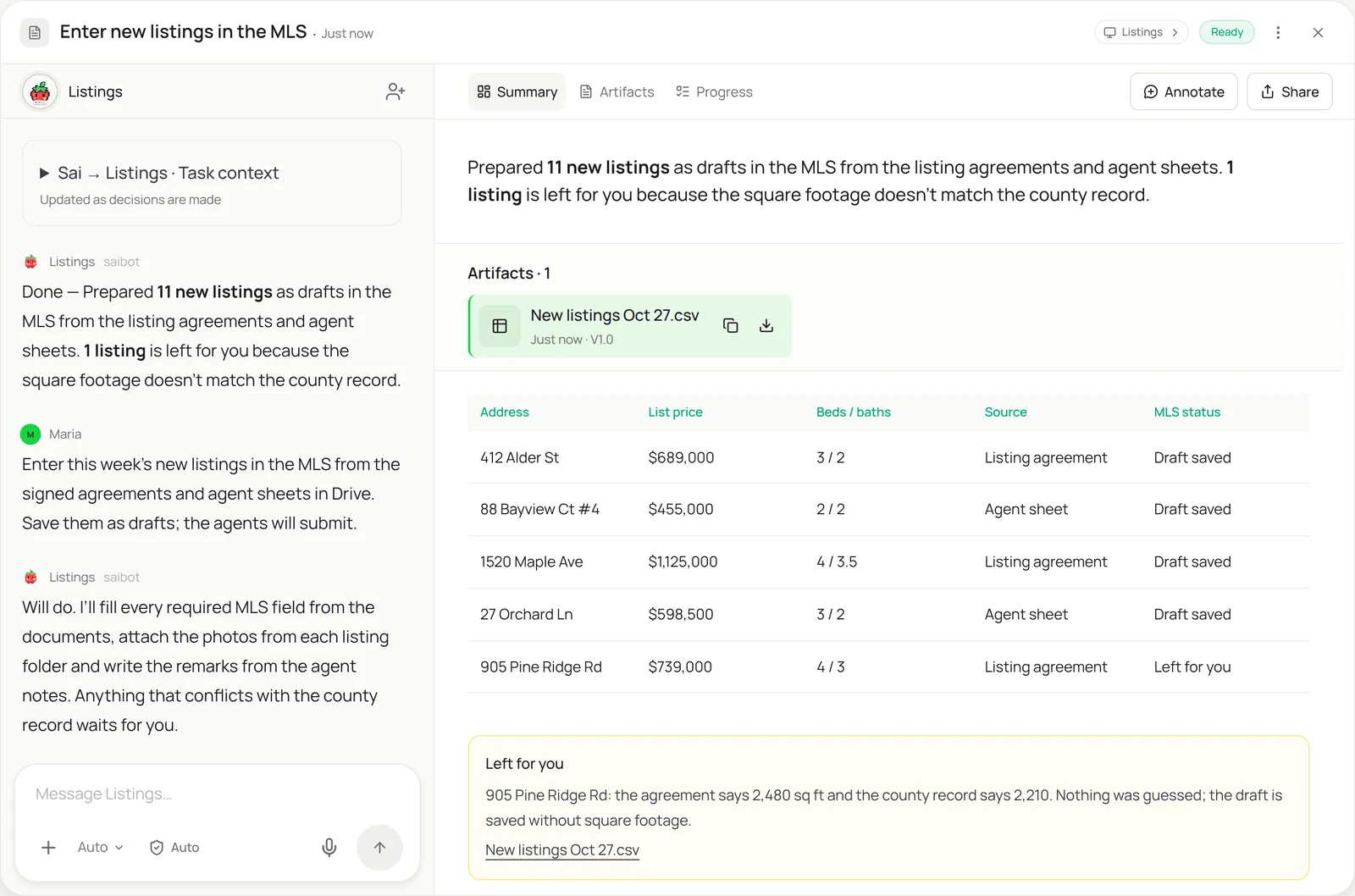Expand the Sai → Listings Task context
This screenshot has width=1355, height=896.
click(x=212, y=183)
